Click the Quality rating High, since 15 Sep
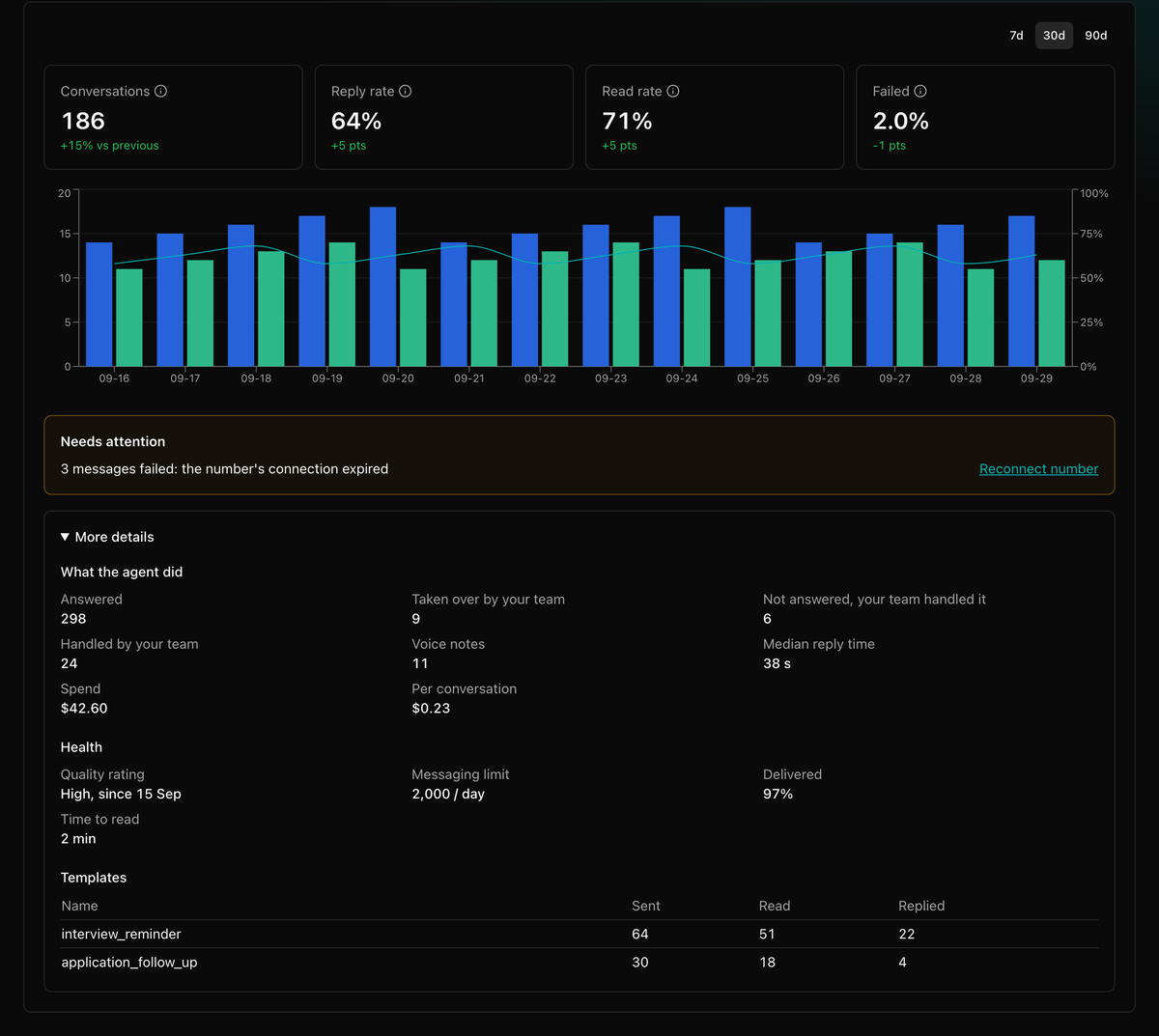 (121, 794)
